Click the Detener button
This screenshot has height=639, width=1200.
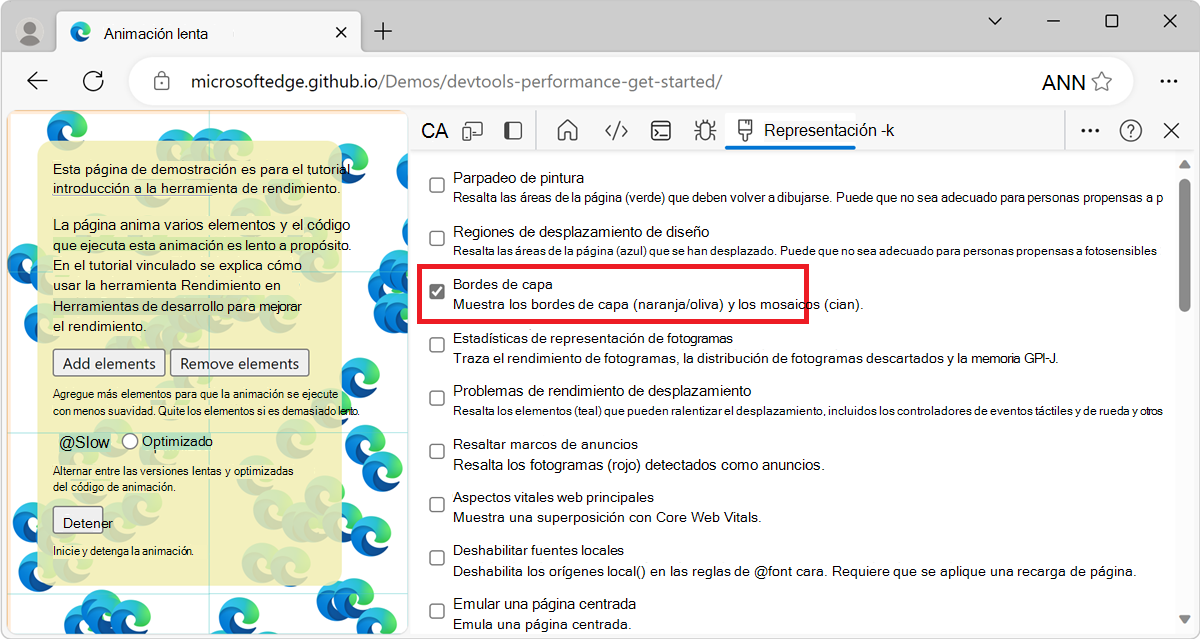click(78, 520)
